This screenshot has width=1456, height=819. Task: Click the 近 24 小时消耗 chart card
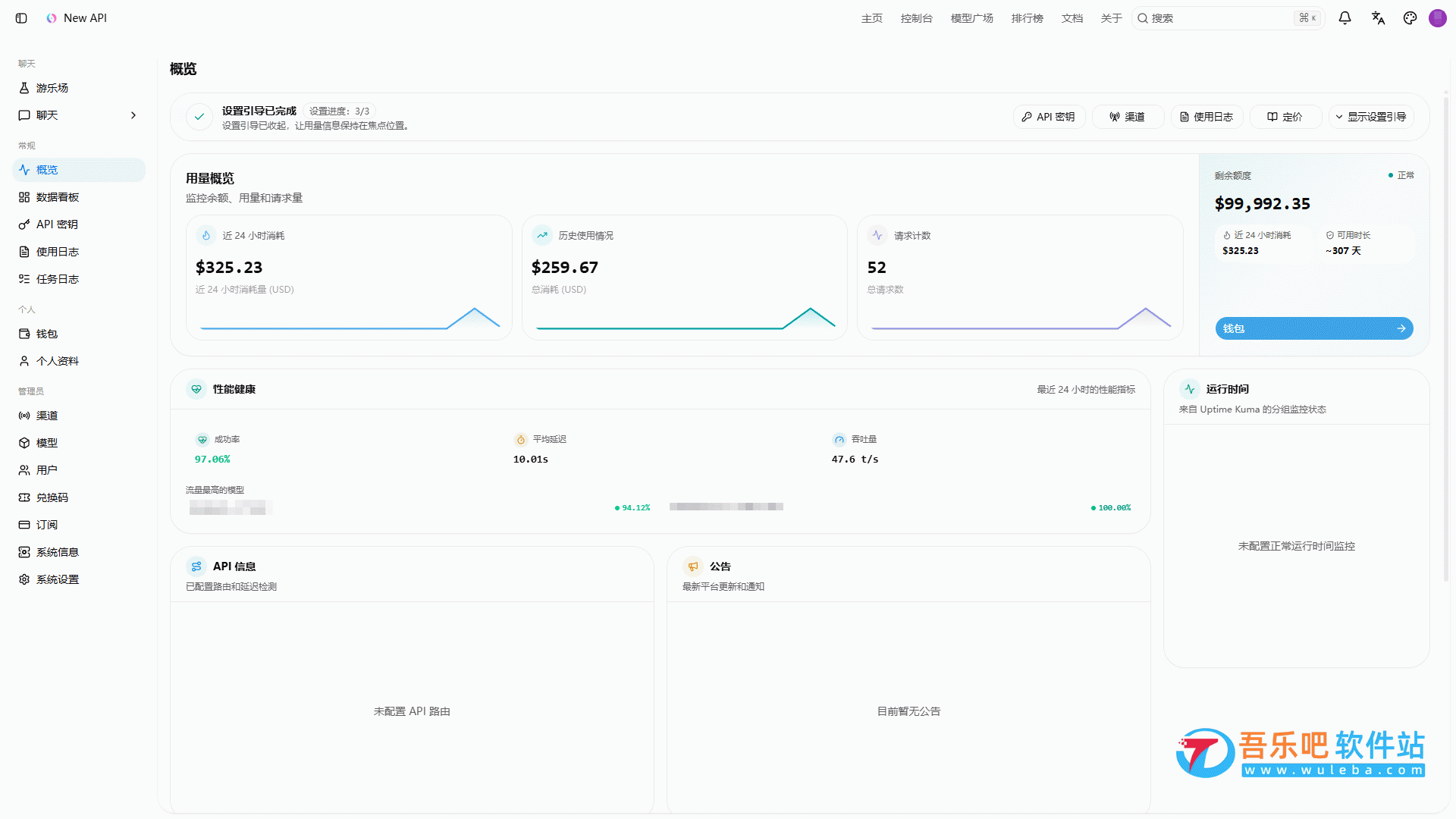click(349, 278)
